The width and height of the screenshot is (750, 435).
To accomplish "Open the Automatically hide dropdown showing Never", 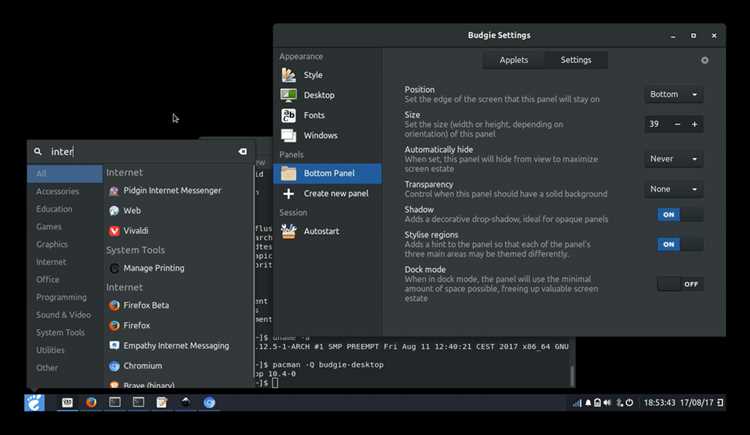I will [x=673, y=159].
